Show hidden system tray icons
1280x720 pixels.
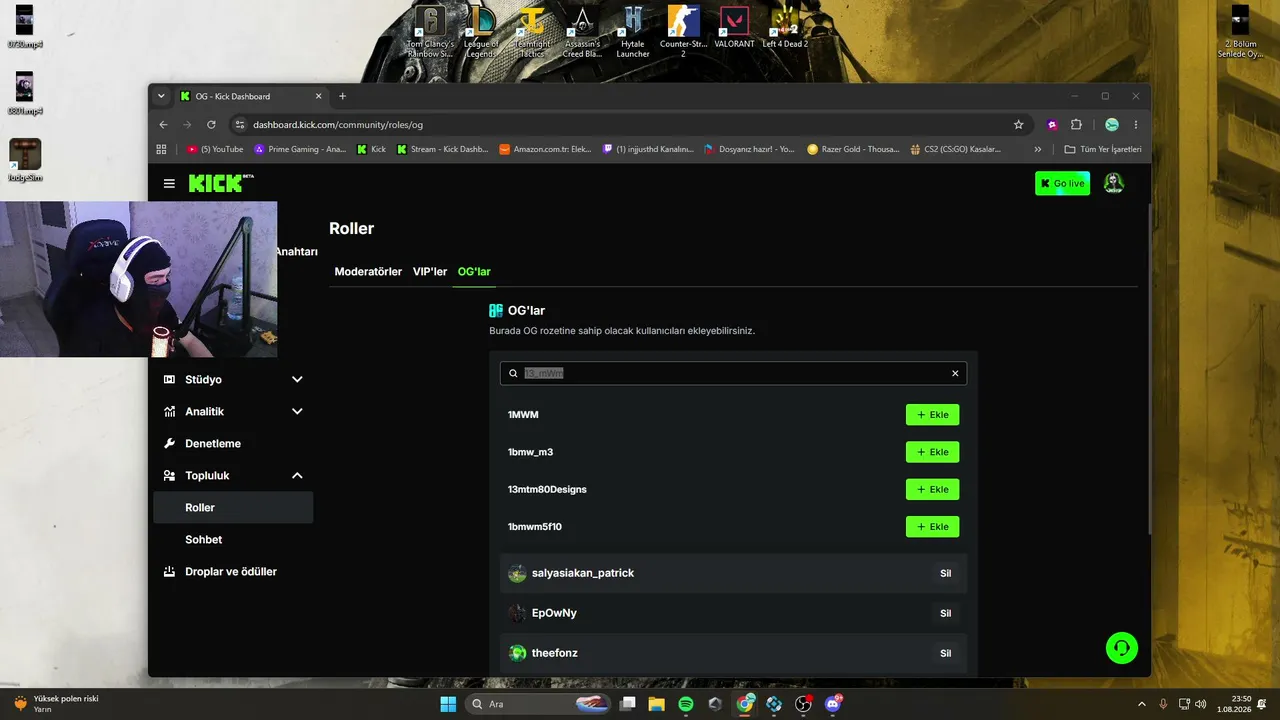[1142, 704]
